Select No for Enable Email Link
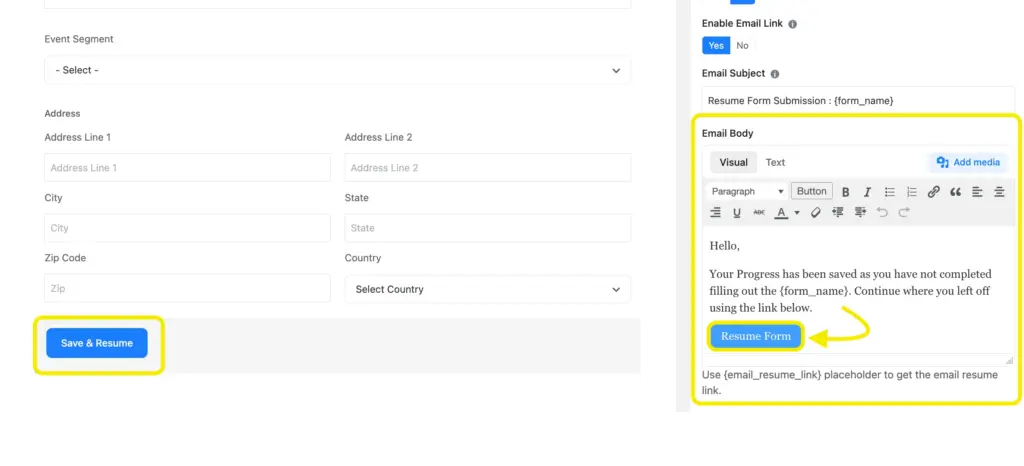The image size is (1024, 466). pyautogui.click(x=743, y=46)
